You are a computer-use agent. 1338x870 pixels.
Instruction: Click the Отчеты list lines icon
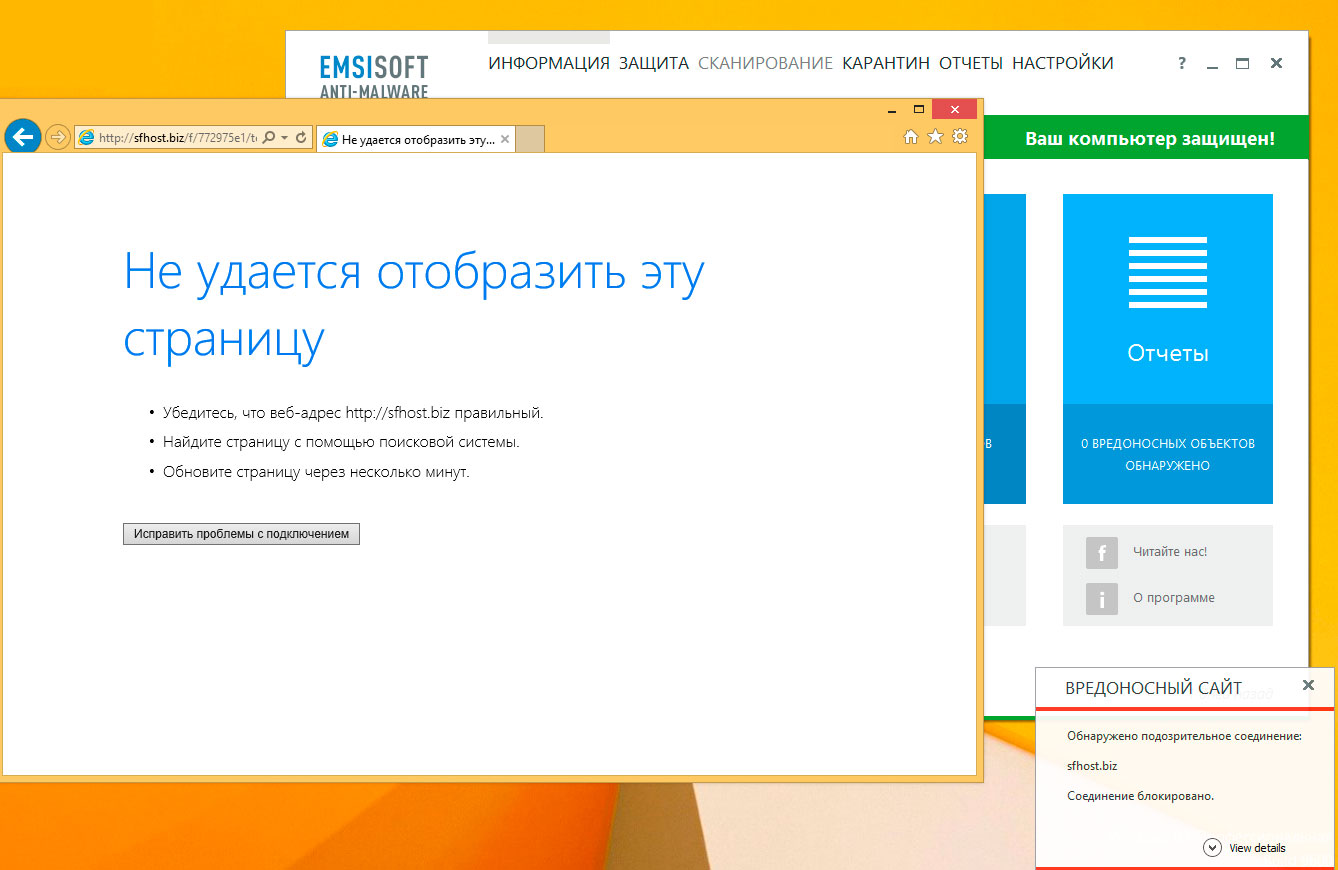pyautogui.click(x=1168, y=272)
